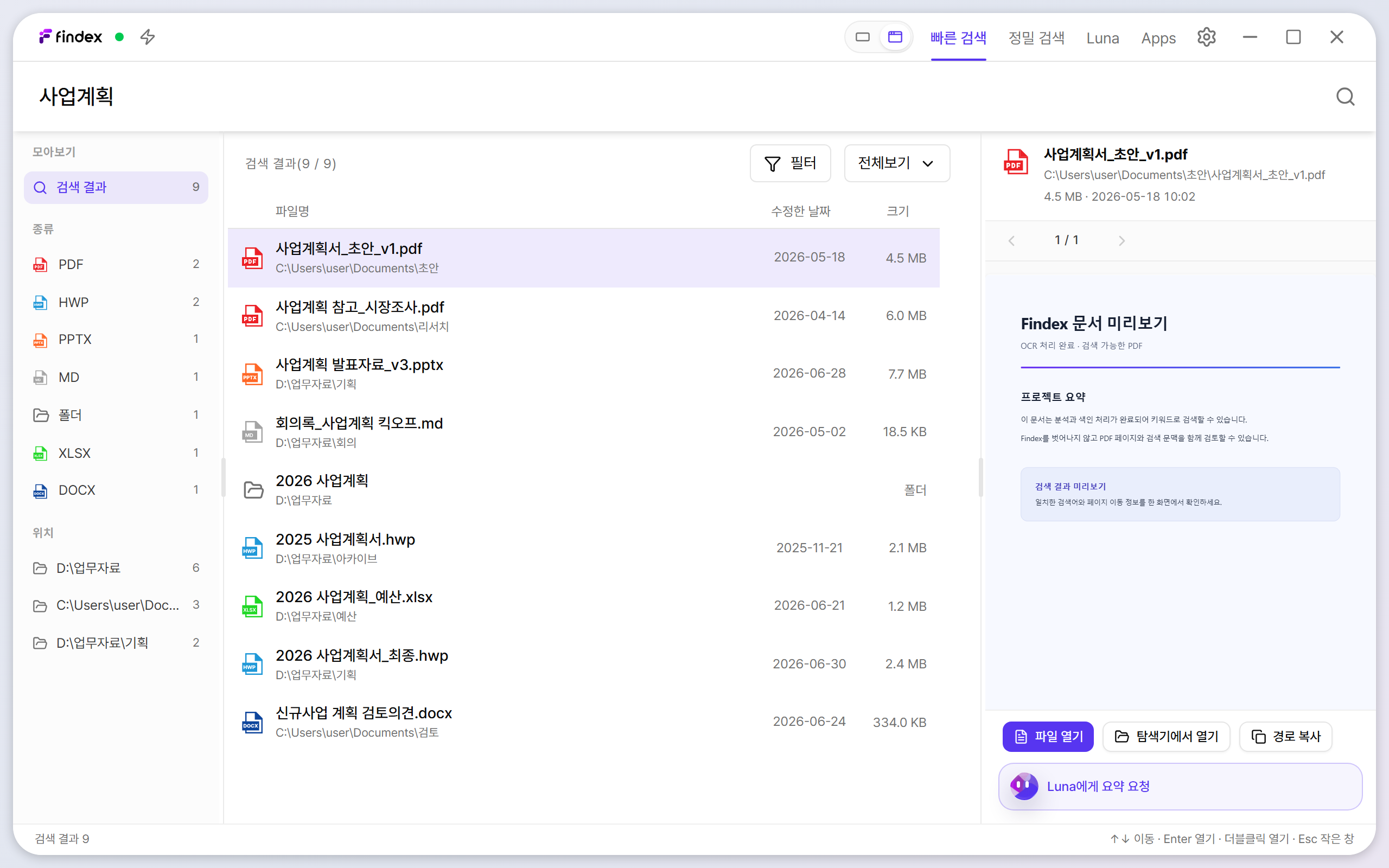Click DOCX icon of 신규사업 계획 검토의견.docx
The image size is (1389, 868).
click(x=252, y=723)
